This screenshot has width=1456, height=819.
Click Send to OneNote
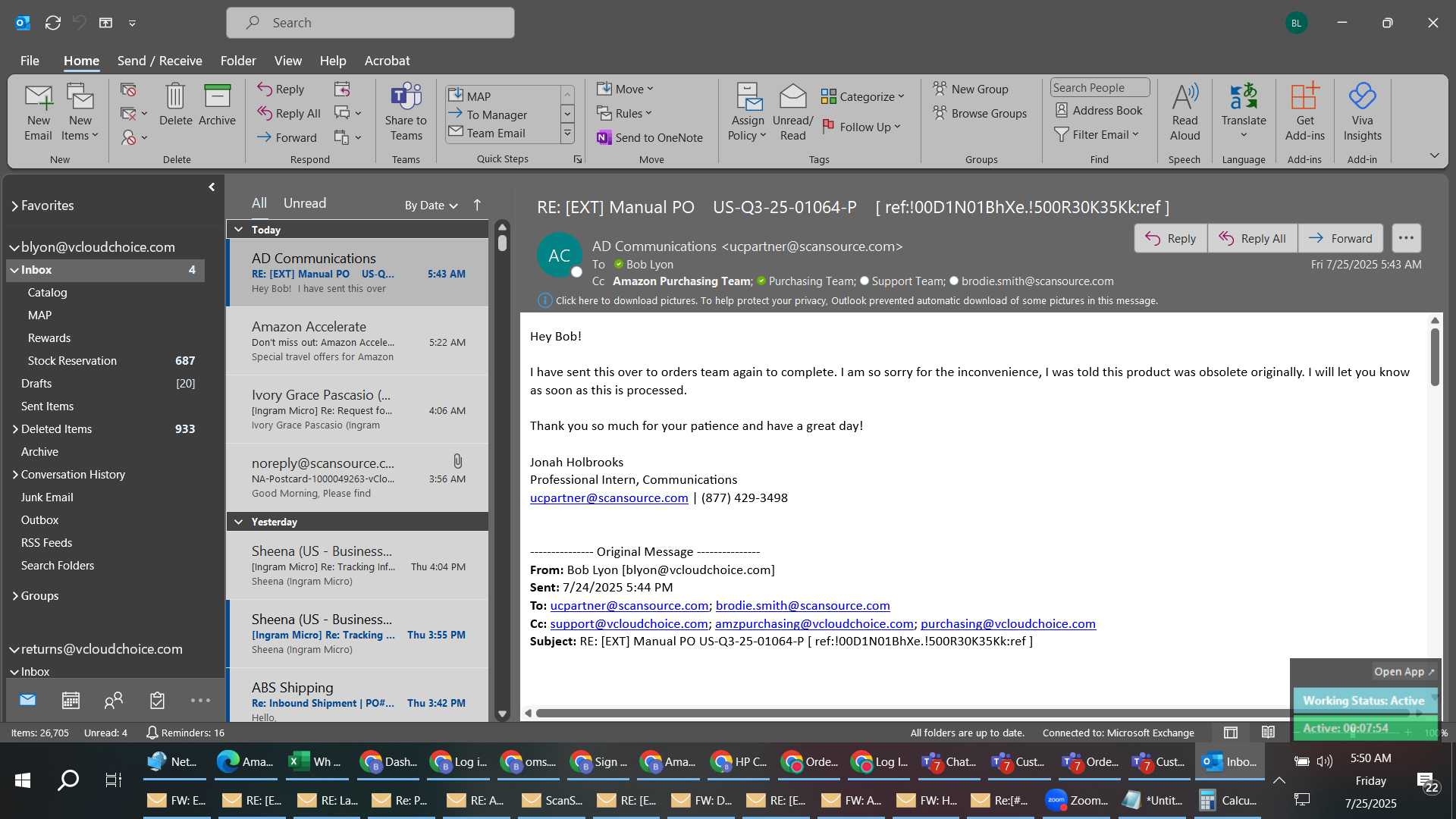point(650,138)
